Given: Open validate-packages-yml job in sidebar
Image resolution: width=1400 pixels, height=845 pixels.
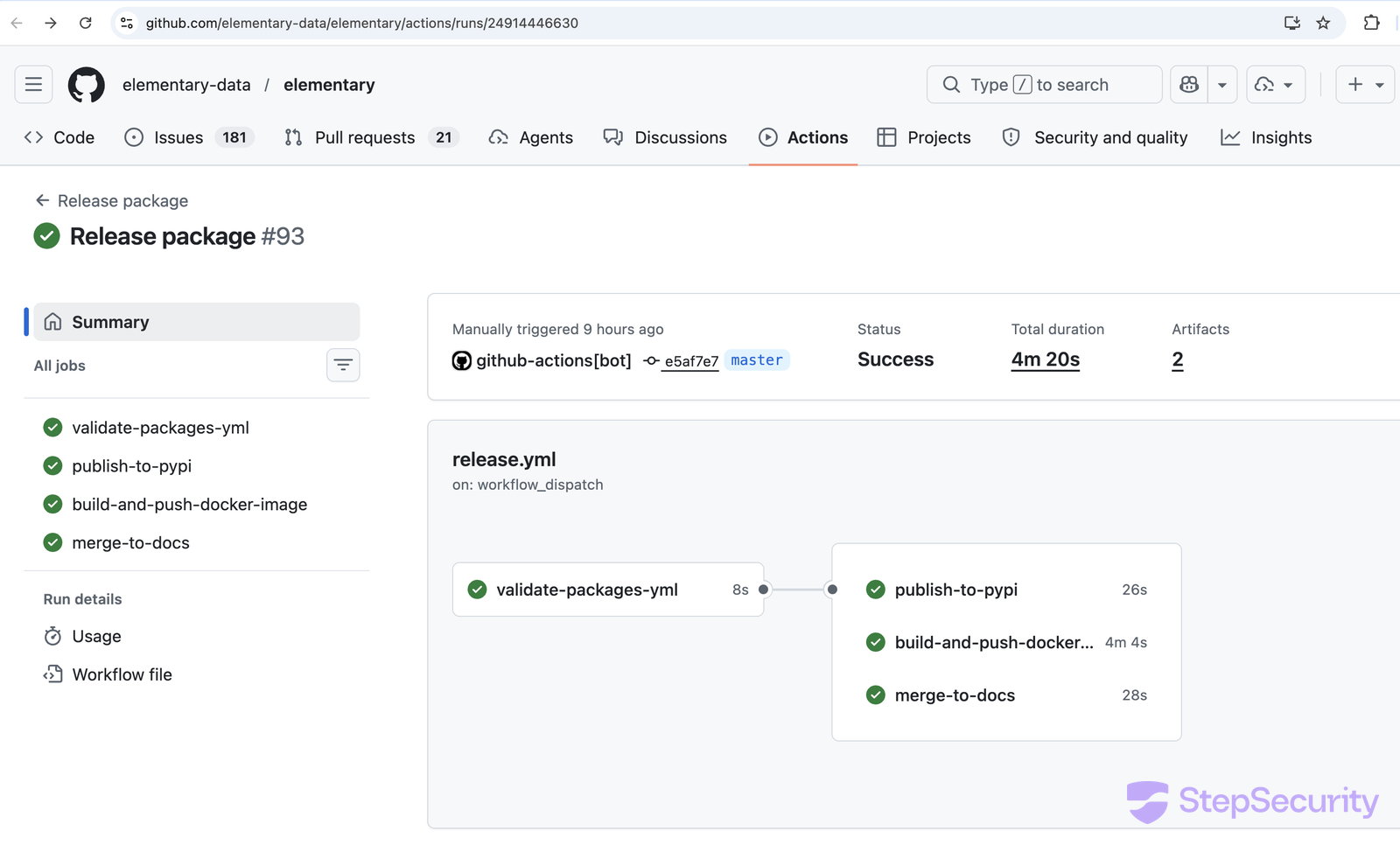Looking at the screenshot, I should 160,428.
